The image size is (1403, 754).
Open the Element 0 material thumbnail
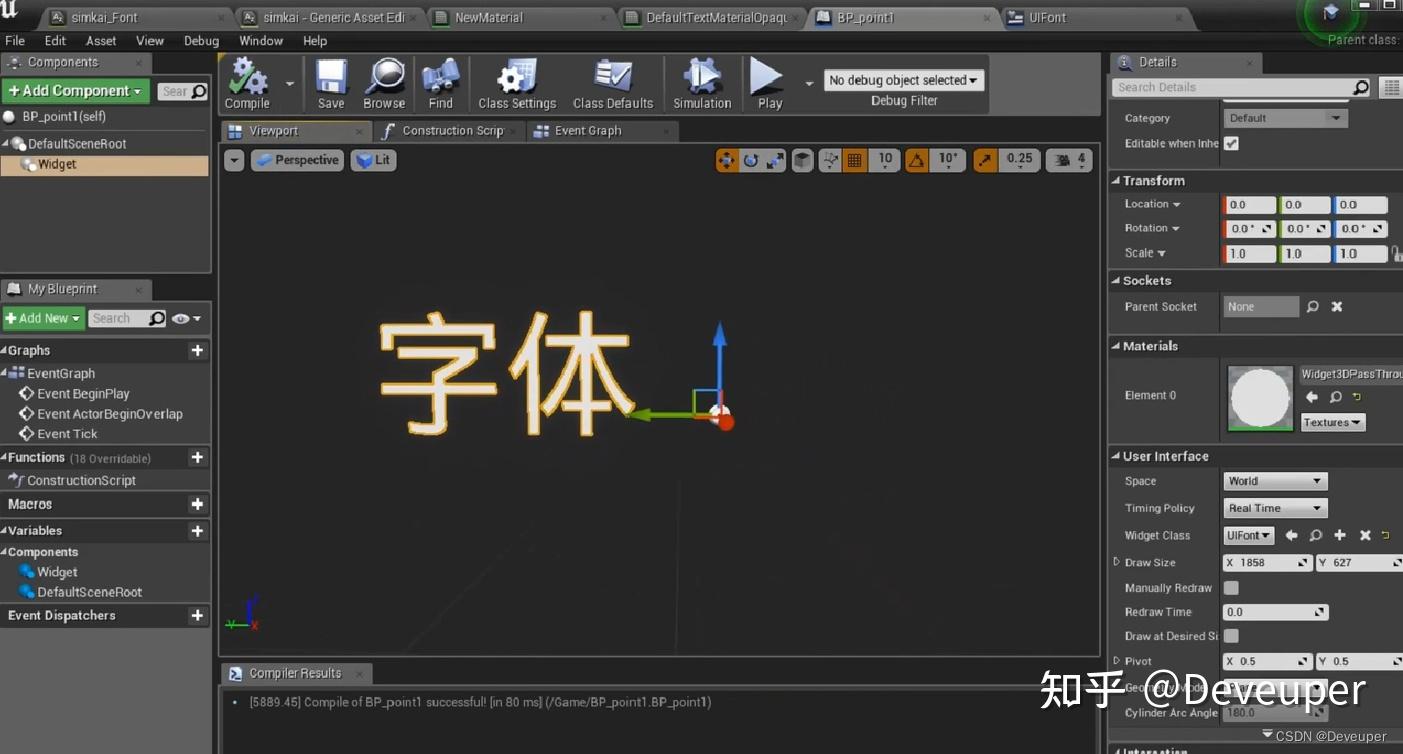pyautogui.click(x=1259, y=396)
